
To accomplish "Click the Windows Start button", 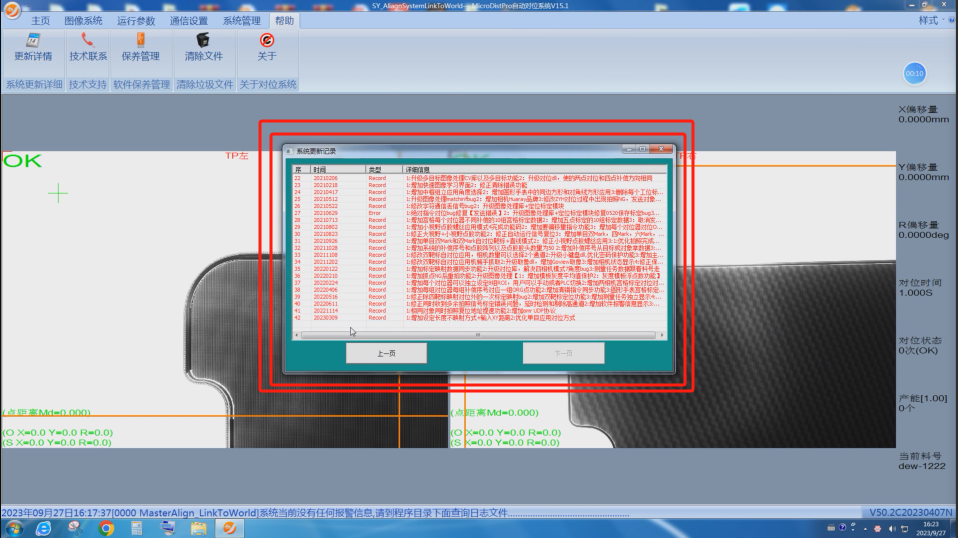I will point(14,528).
